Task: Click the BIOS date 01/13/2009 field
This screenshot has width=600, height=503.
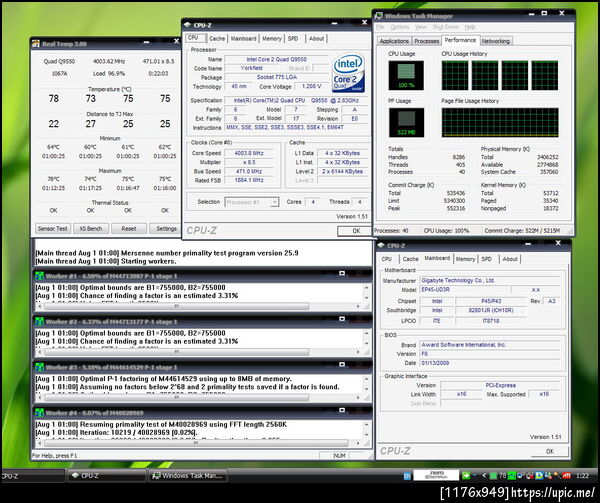Action: point(490,363)
